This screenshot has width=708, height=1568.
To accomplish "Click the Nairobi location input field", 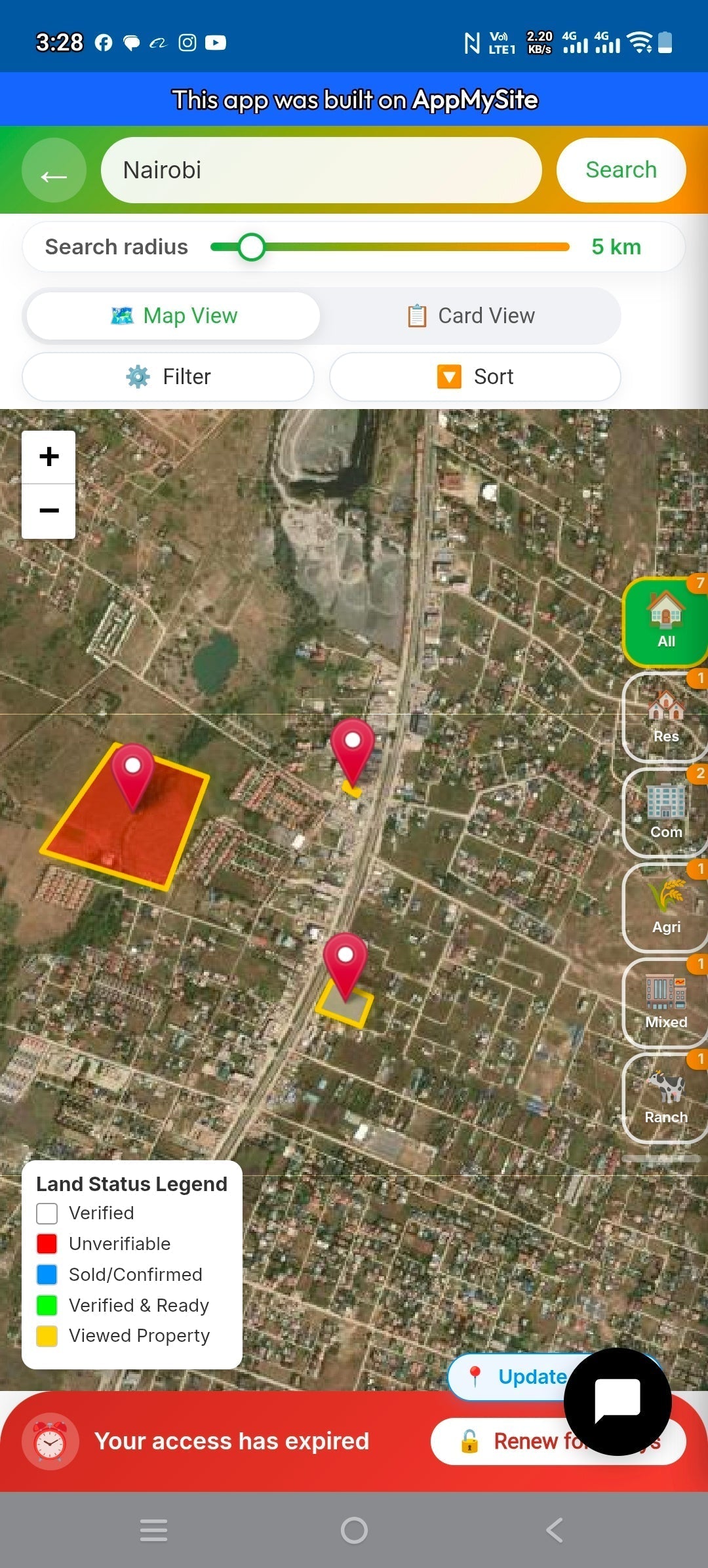I will click(x=321, y=170).
